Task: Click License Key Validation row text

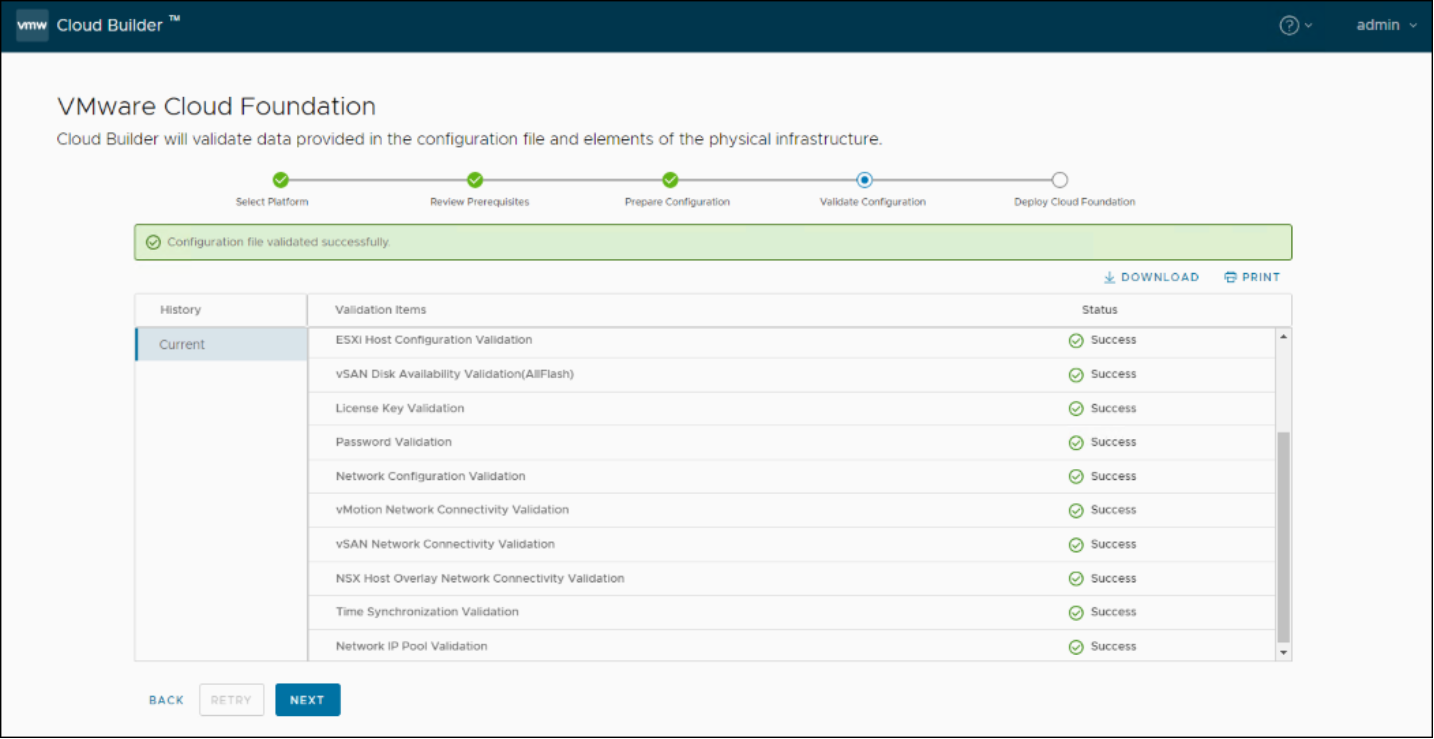Action: 400,408
